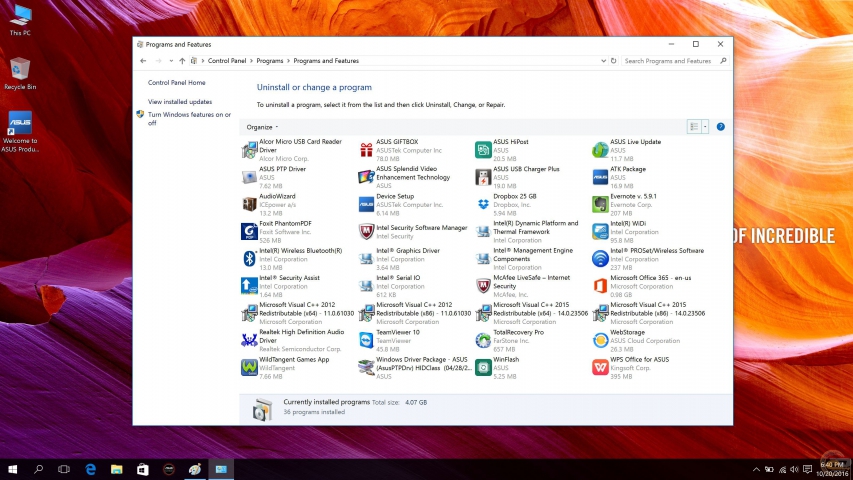The width and height of the screenshot is (853, 480).
Task: Expand the view options dropdown arrow
Action: click(705, 127)
